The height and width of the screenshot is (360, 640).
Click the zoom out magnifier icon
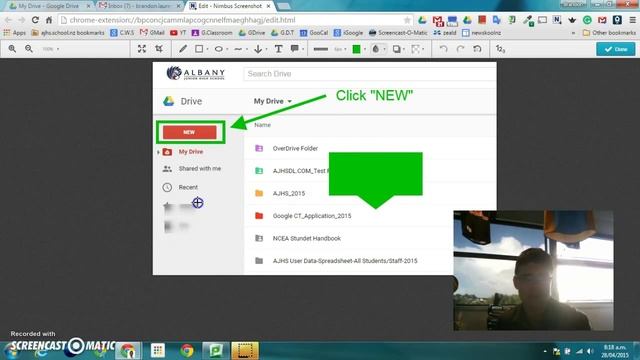click(29, 49)
